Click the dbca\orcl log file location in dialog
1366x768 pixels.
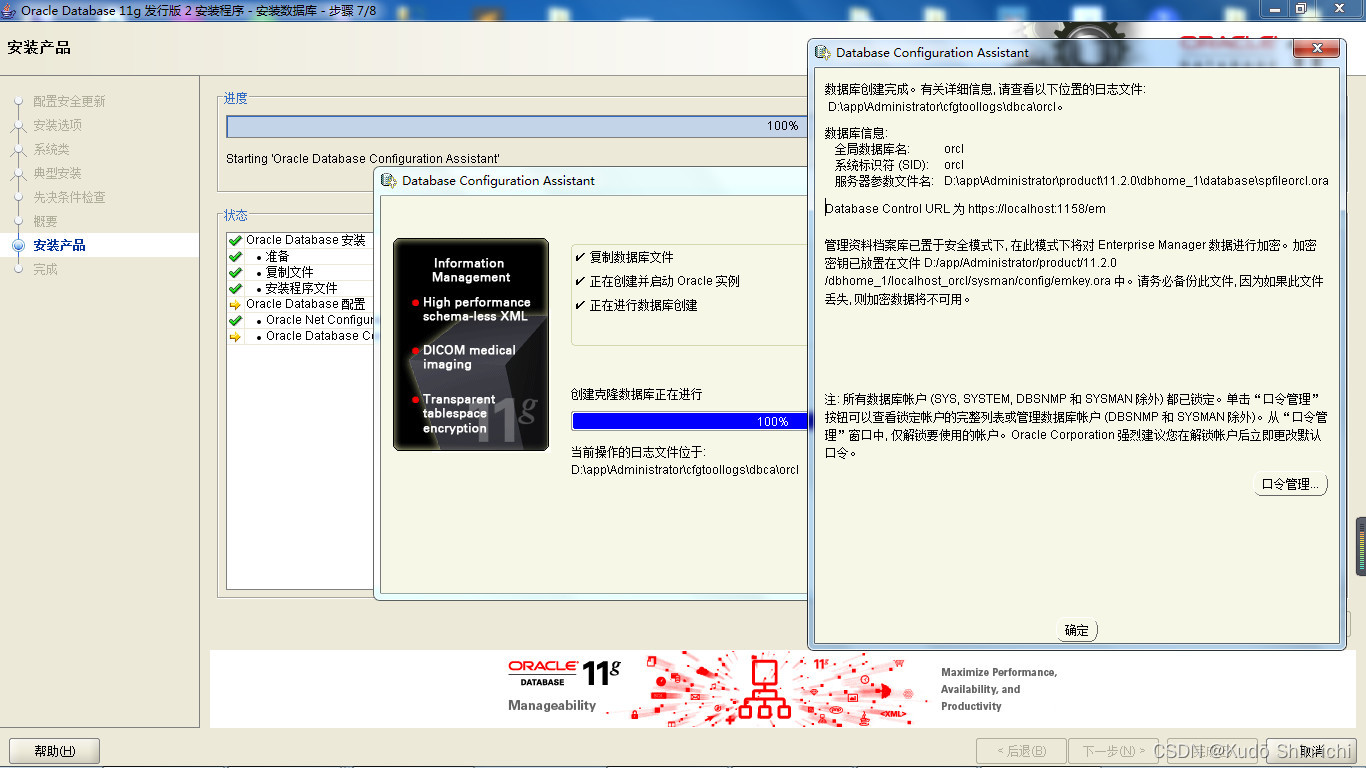tap(946, 106)
